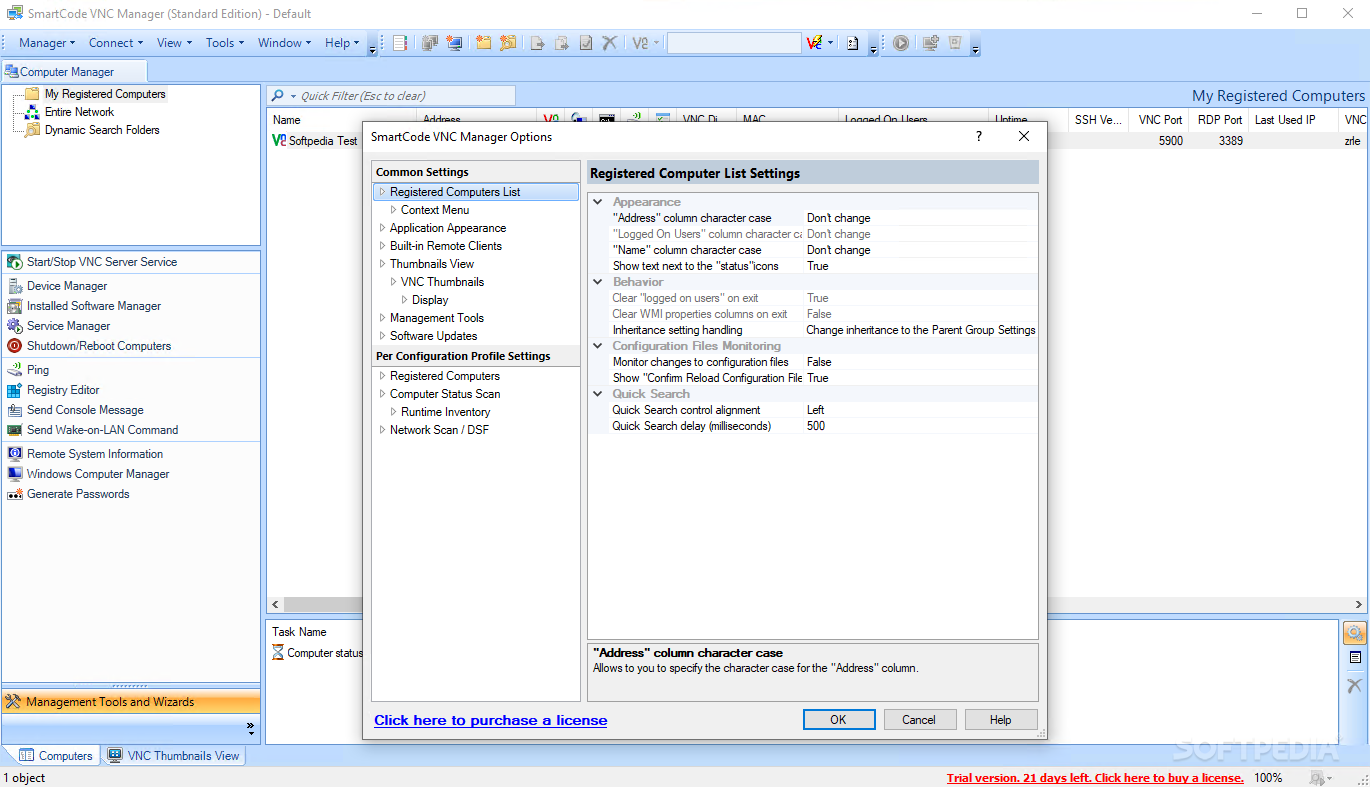Image resolution: width=1370 pixels, height=787 pixels.
Task: Collapse the Appearance property category
Action: [598, 202]
